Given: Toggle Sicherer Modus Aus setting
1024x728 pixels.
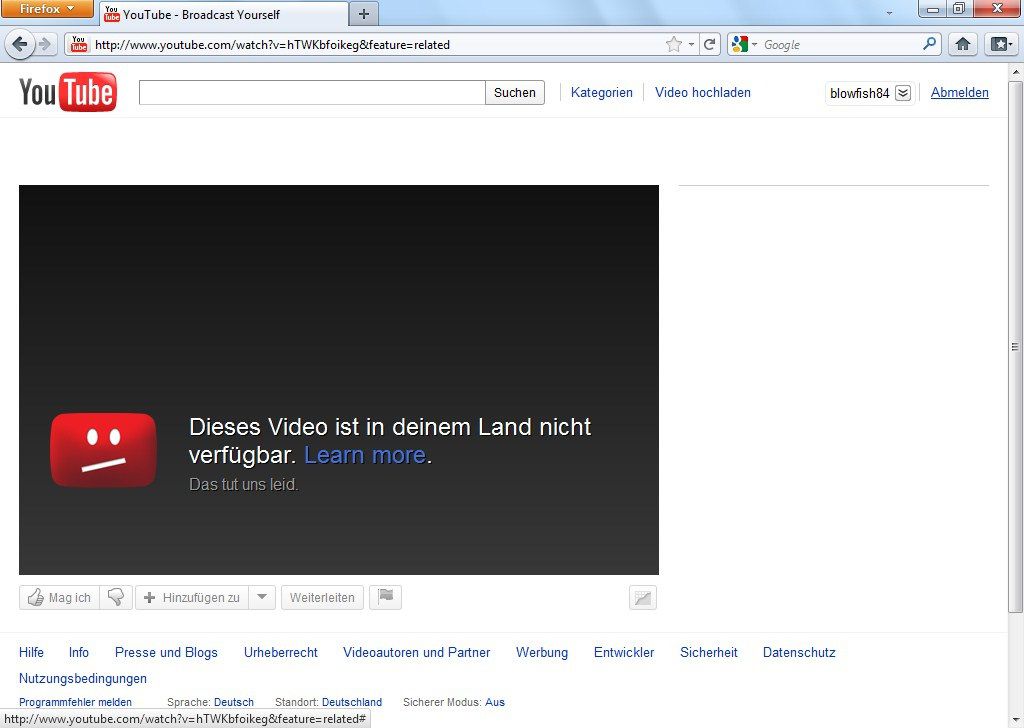Looking at the screenshot, I should pos(495,702).
